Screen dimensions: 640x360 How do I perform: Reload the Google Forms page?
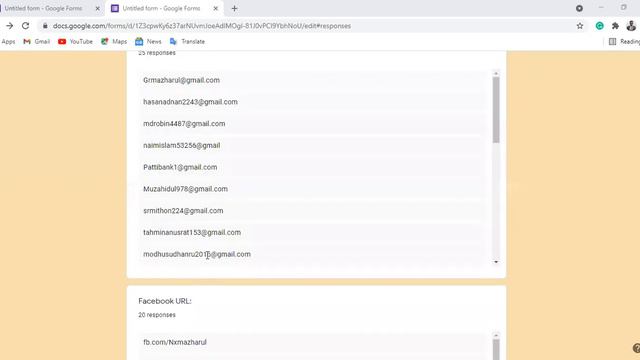coord(25,26)
